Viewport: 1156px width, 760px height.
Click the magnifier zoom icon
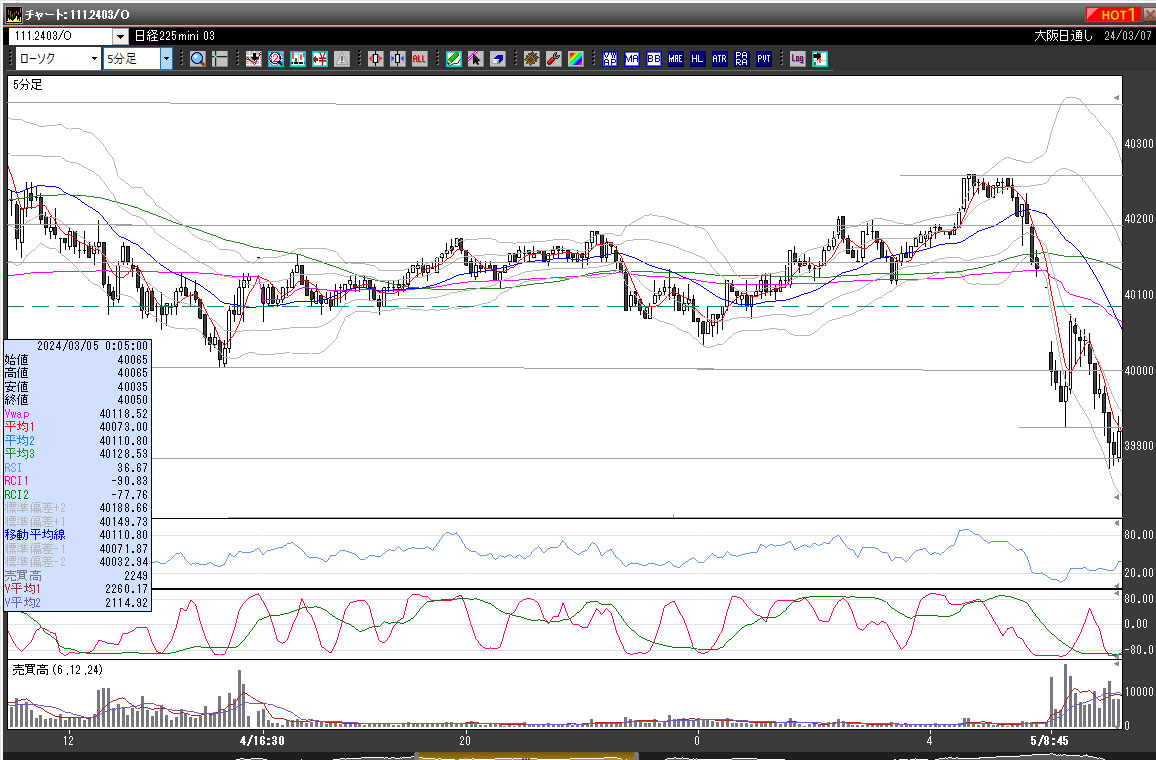(198, 59)
